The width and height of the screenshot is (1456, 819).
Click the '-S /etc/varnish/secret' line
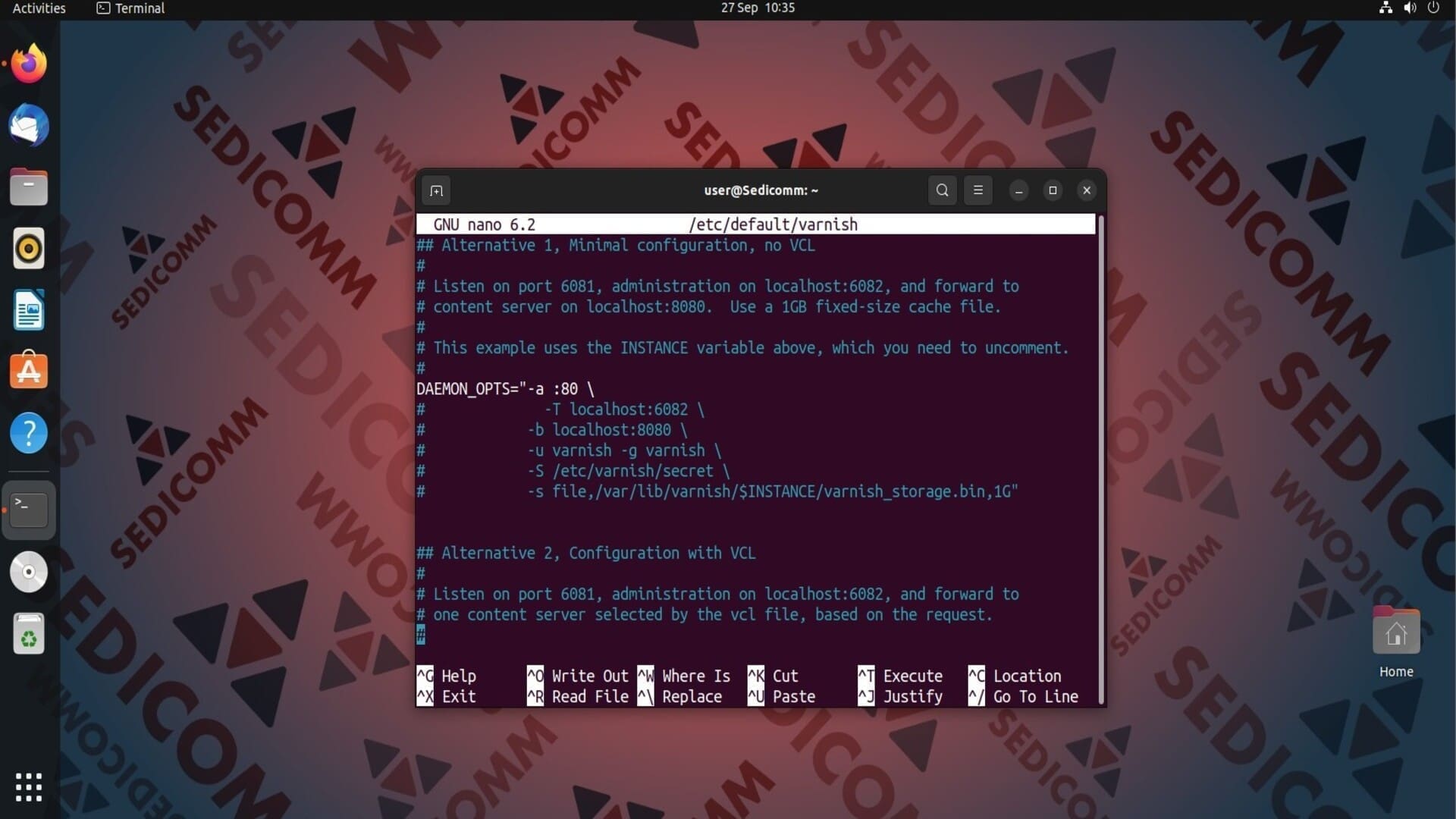tap(573, 471)
